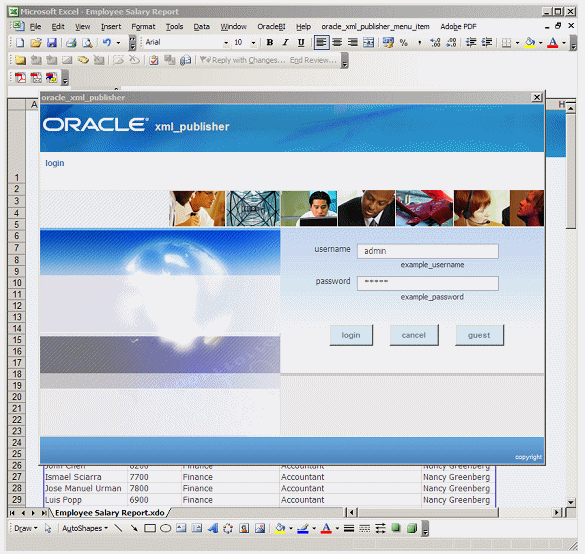Image resolution: width=585 pixels, height=554 pixels.
Task: Apply Percent style
Action: pyautogui.click(x=404, y=43)
